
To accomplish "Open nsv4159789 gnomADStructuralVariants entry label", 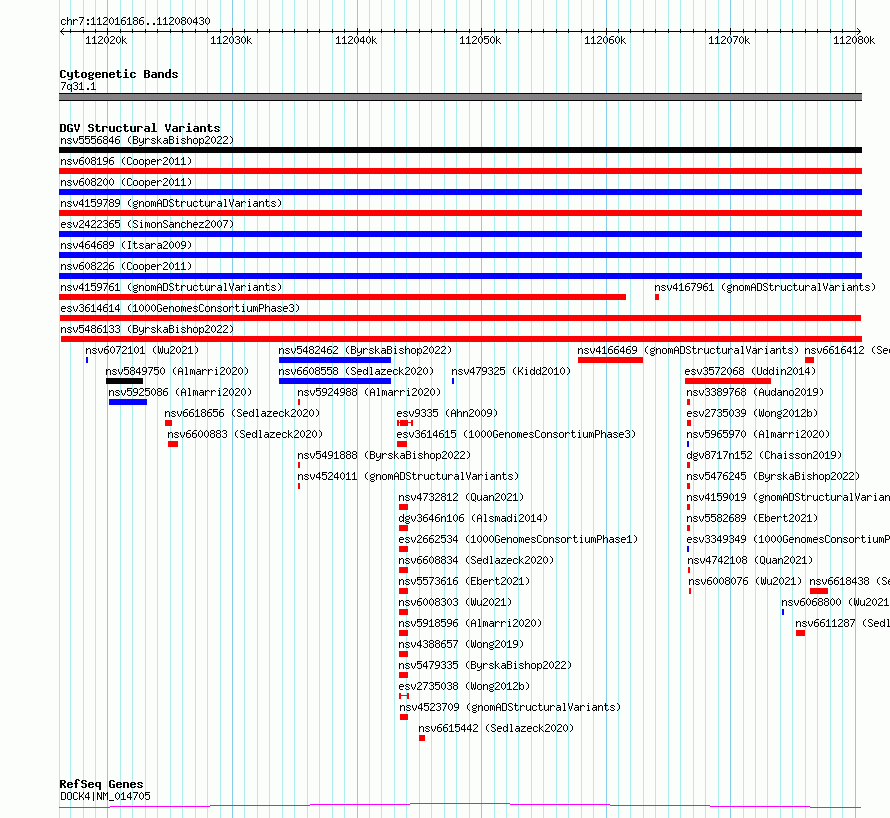I will point(171,203).
